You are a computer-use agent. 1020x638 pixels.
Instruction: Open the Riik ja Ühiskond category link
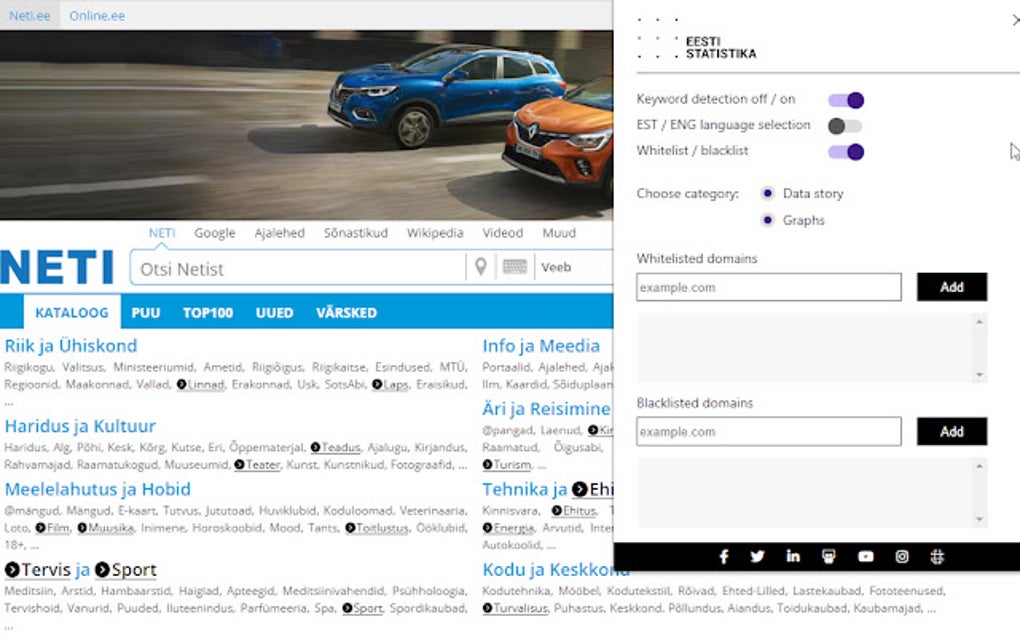71,346
